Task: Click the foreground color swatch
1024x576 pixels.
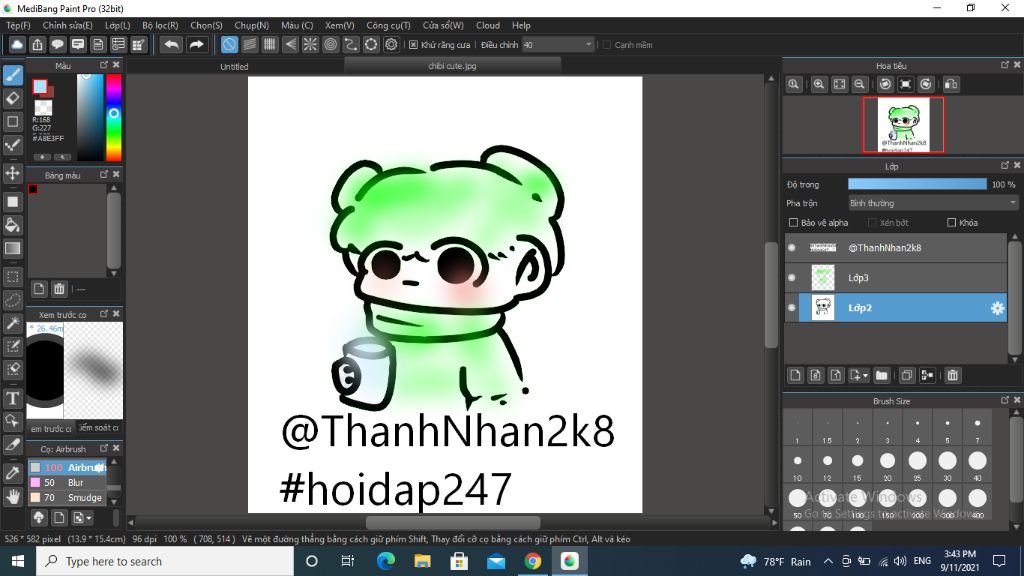Action: (x=40, y=86)
